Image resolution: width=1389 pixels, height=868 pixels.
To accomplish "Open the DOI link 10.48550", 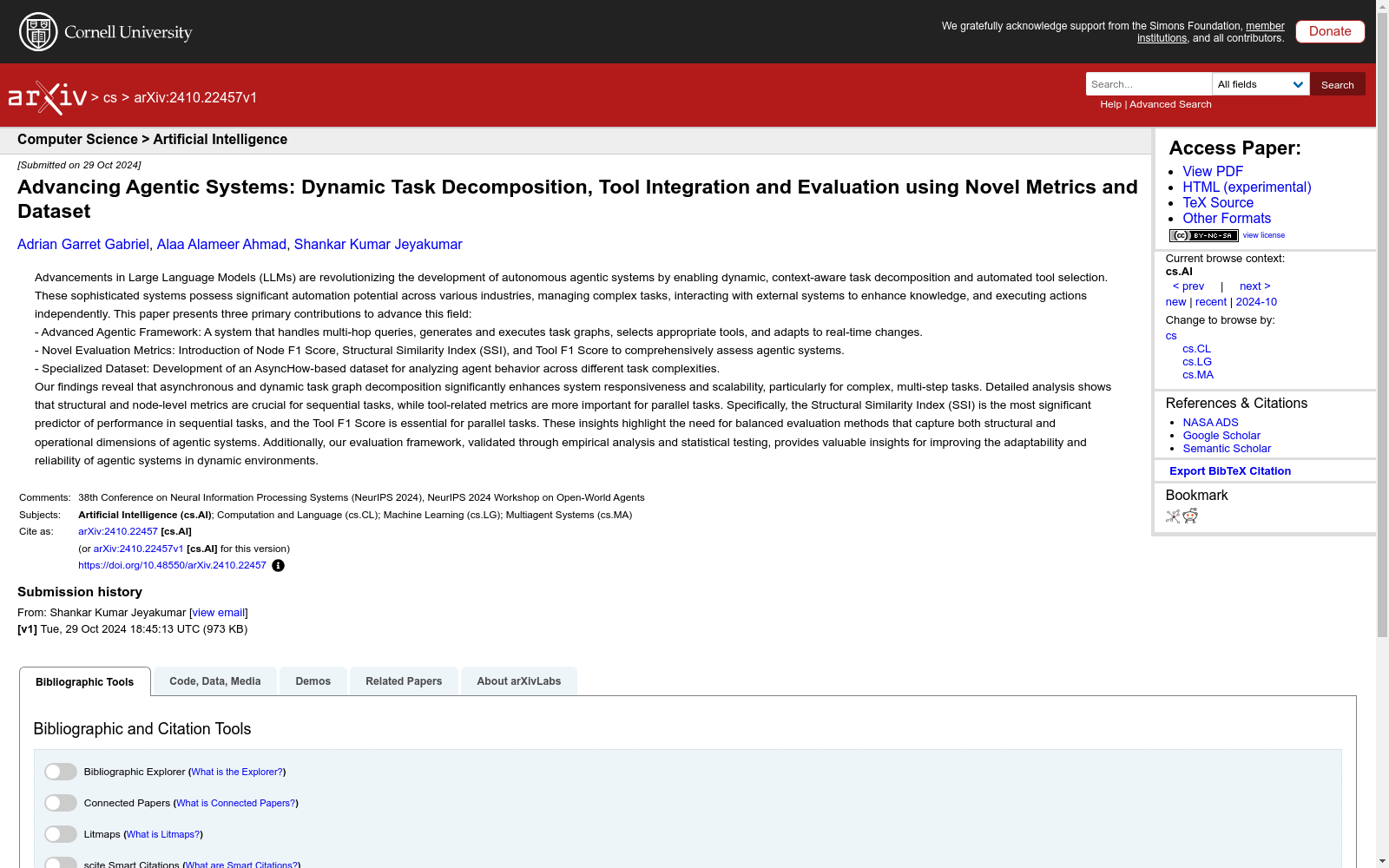I will [172, 566].
